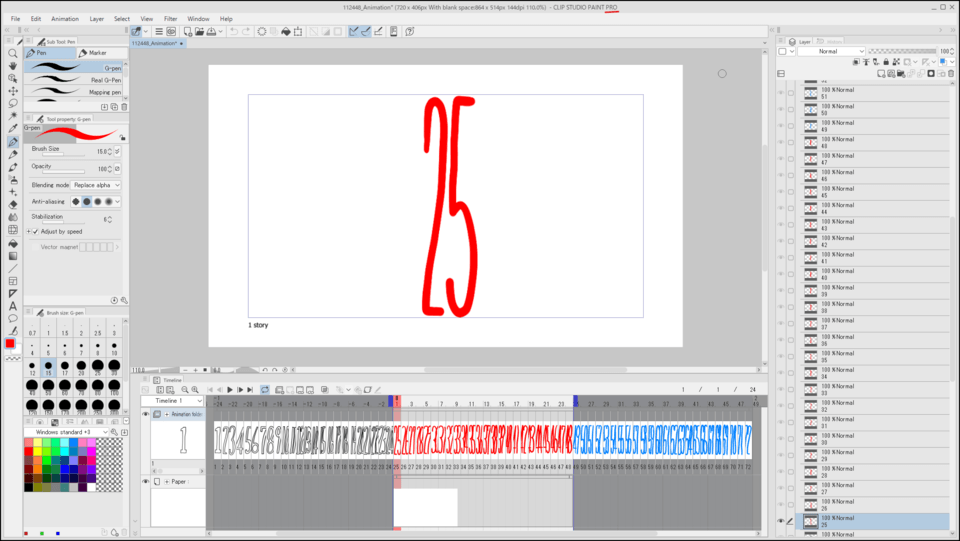The image size is (960, 541).
Task: Step to the next frame in the timeline
Action: (x=240, y=389)
